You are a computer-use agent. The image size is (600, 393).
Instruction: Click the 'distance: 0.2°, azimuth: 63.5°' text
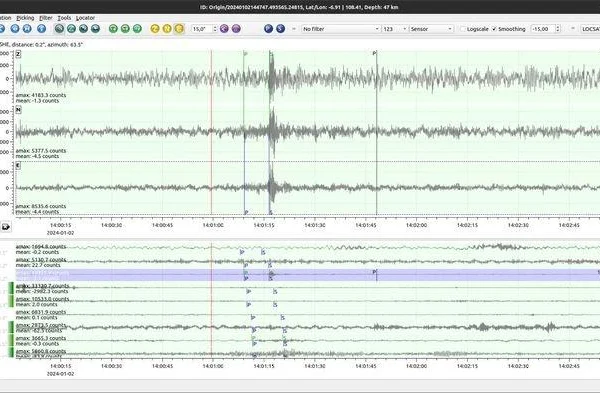coord(48,44)
